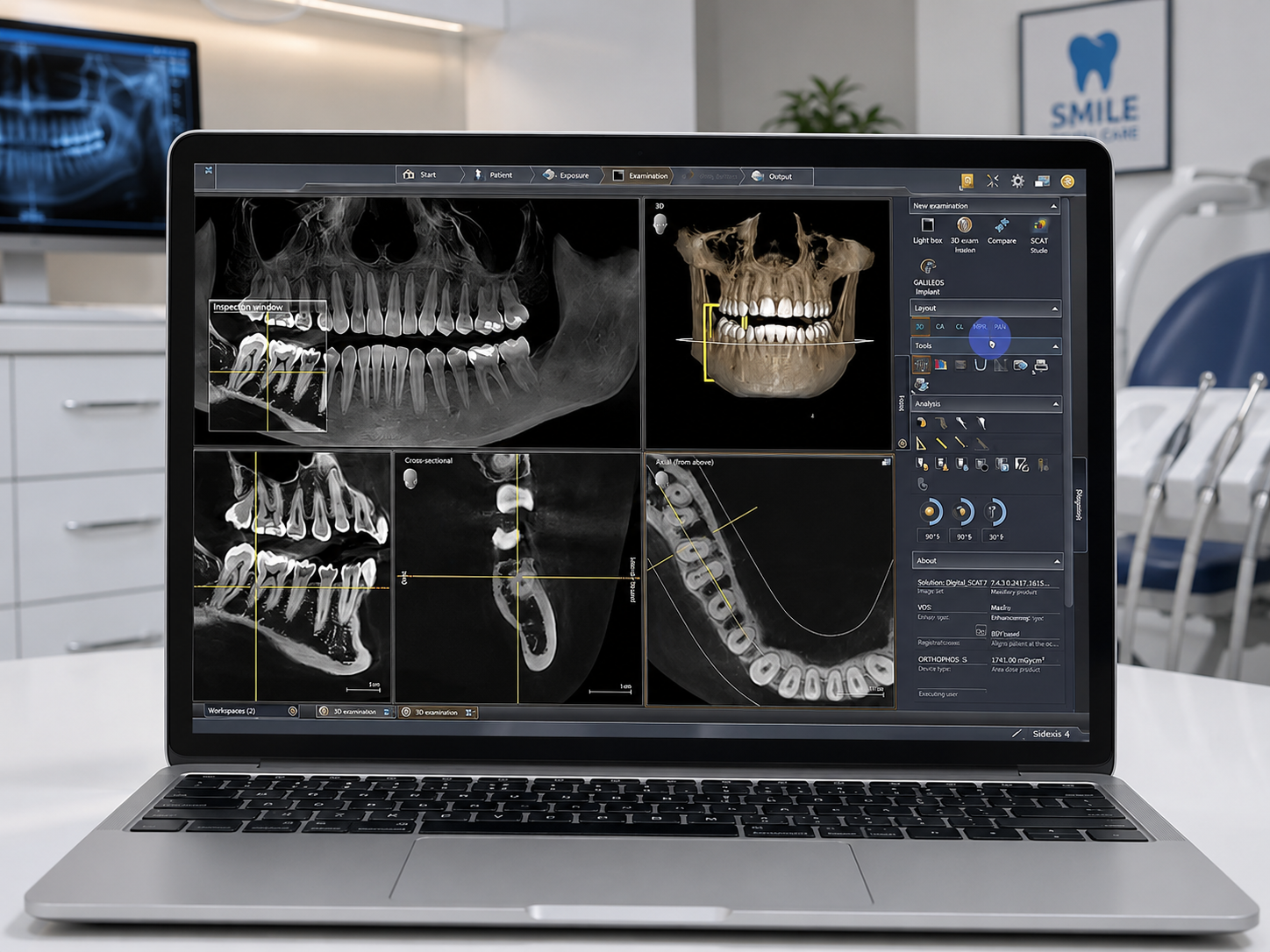Select the yellow triangle angle measurement tool

click(921, 444)
